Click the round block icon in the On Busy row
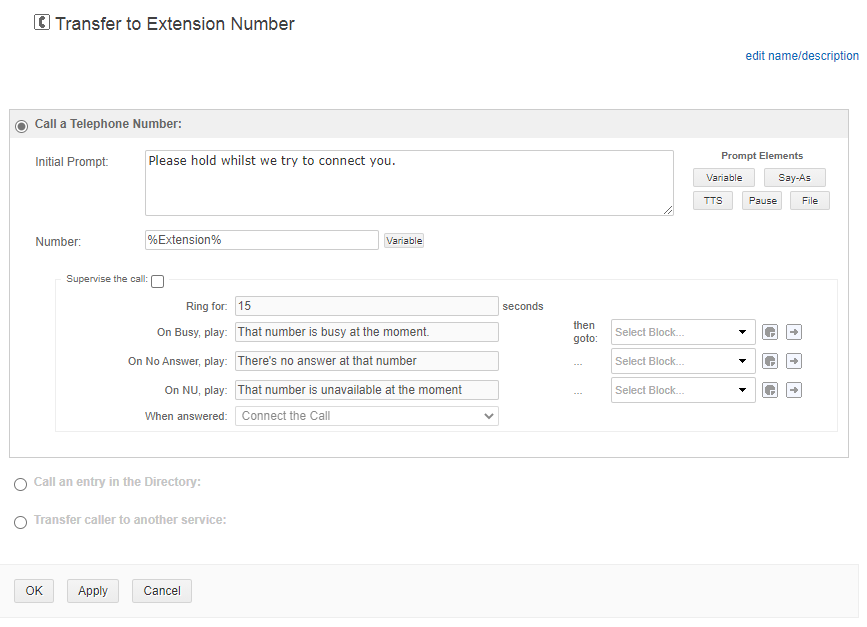Viewport: 867px width, 627px height. pyautogui.click(x=770, y=332)
